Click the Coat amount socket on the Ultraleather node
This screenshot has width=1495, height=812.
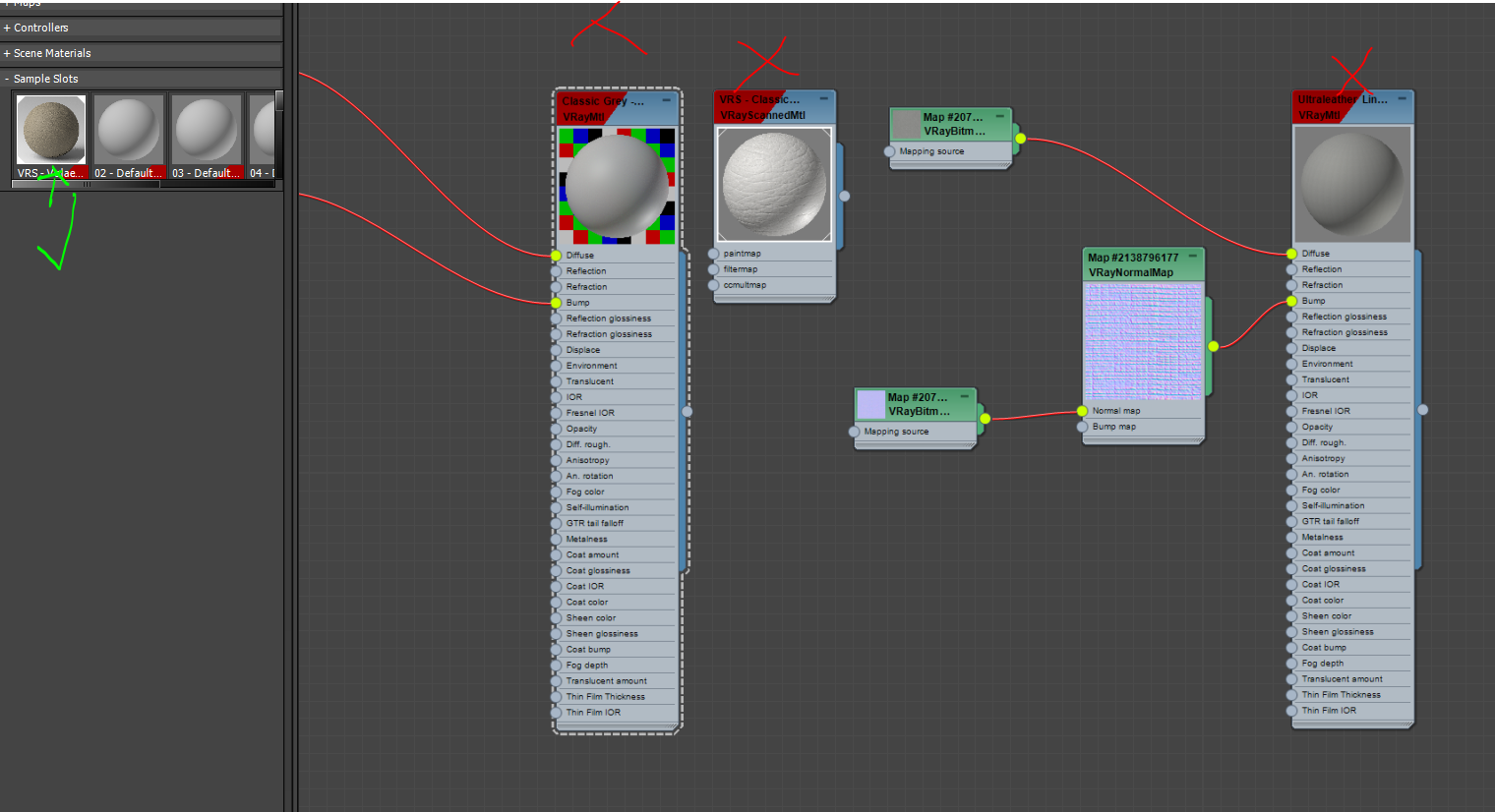click(1292, 552)
